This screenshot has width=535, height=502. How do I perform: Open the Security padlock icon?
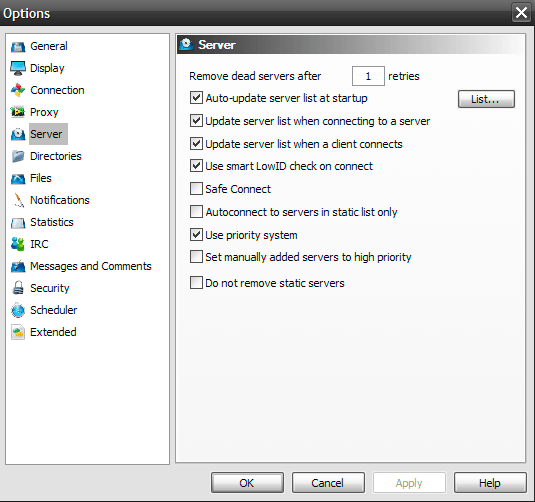click(18, 288)
